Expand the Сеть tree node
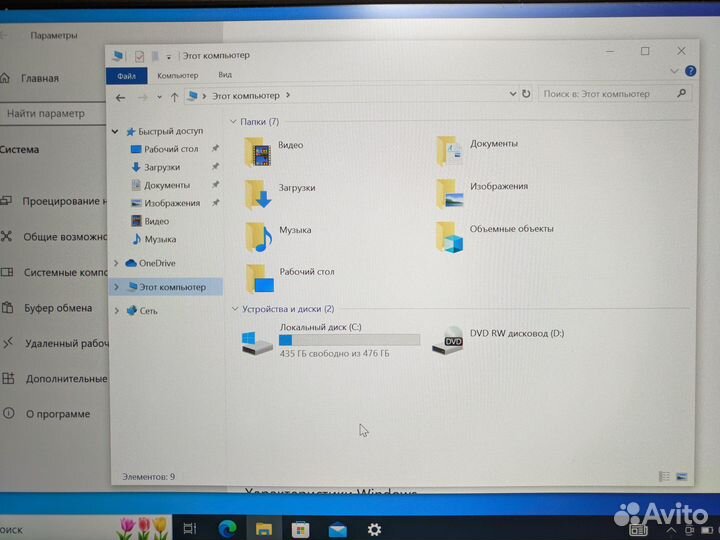Screen dimensions: 720x540 coord(117,311)
